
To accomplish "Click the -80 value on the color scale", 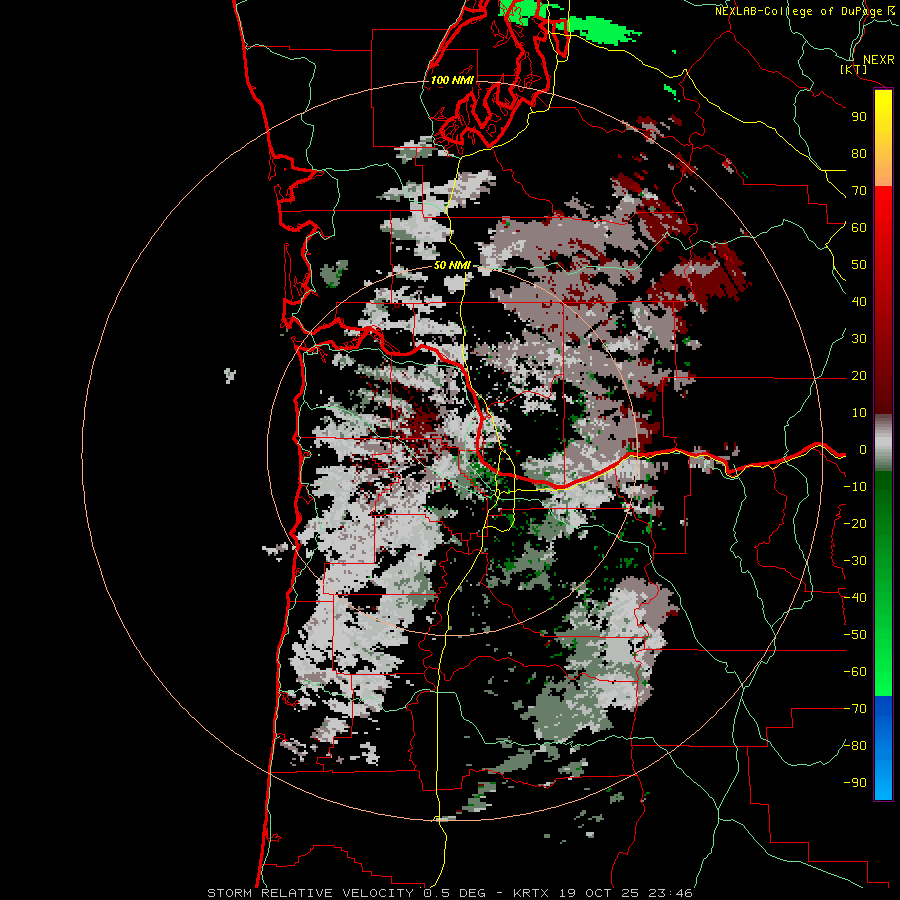I will [x=855, y=746].
